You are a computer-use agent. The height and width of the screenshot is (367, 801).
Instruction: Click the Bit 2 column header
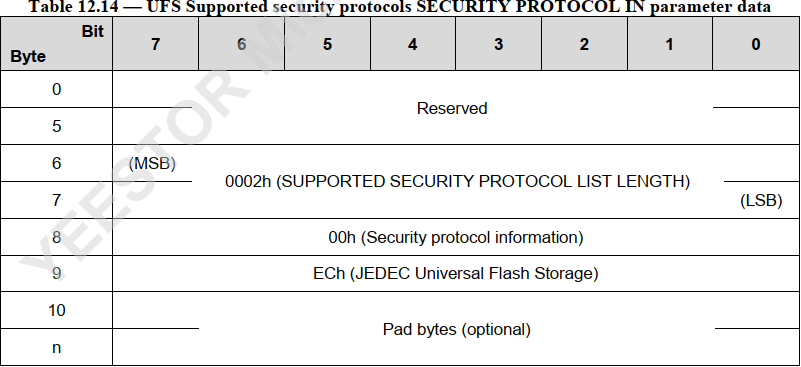pyautogui.click(x=584, y=44)
